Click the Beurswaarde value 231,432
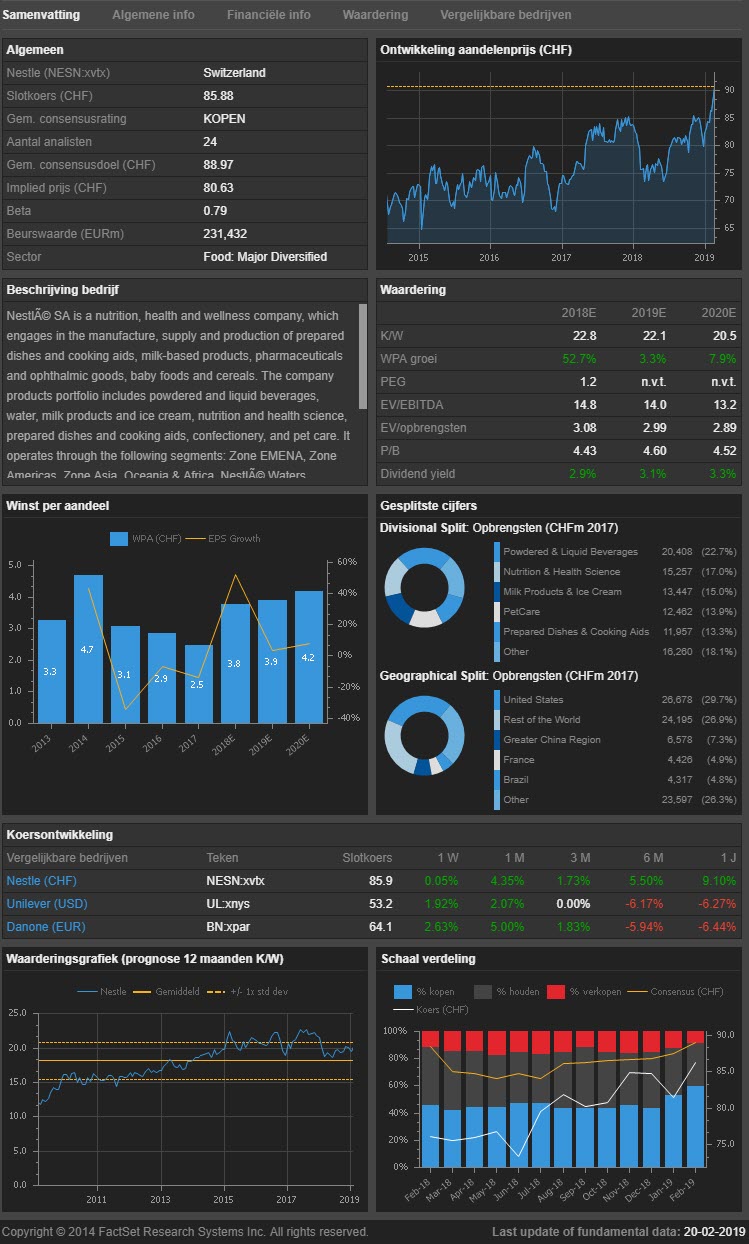Image resolution: width=749 pixels, height=1244 pixels. [225, 234]
